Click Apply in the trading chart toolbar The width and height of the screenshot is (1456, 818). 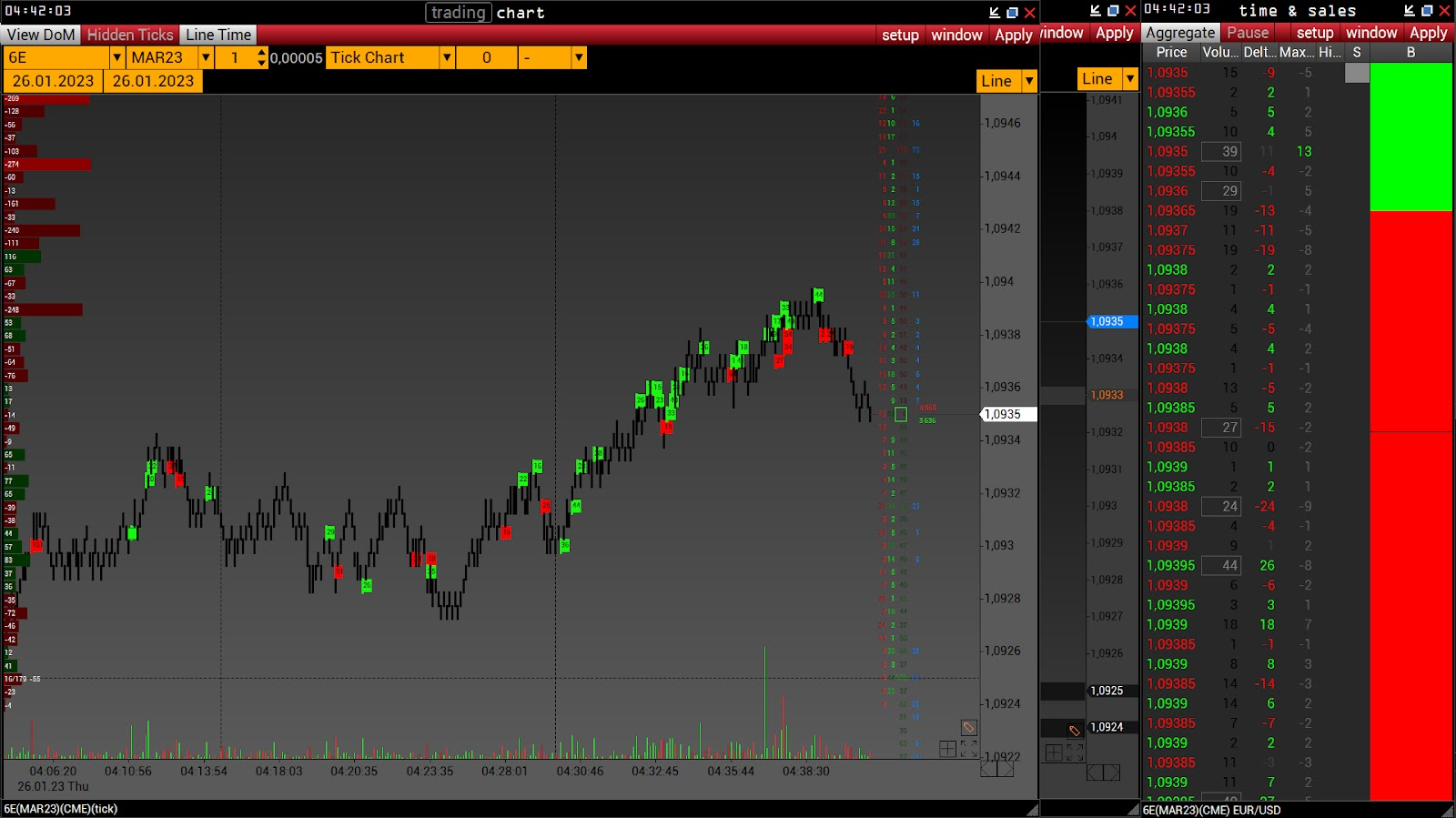pos(1013,35)
